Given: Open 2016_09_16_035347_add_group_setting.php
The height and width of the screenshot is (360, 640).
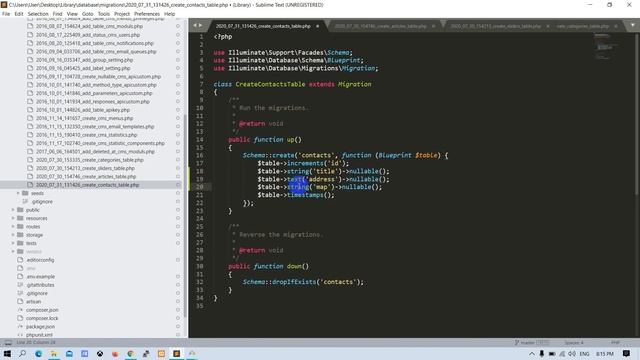Looking at the screenshot, I should (x=84, y=60).
